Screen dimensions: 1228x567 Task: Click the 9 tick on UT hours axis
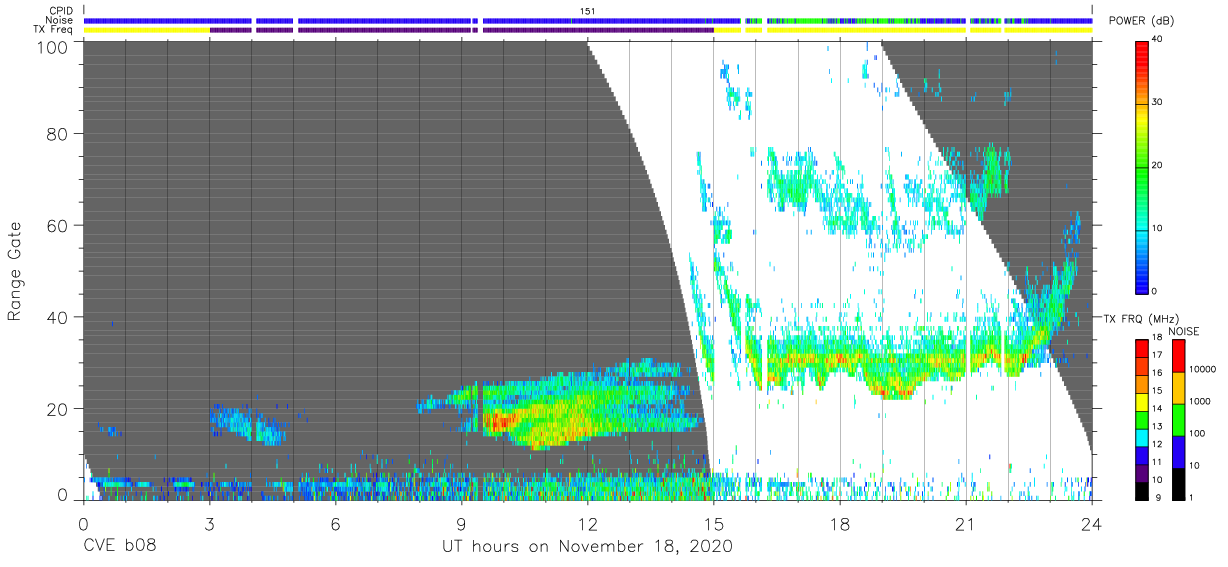tap(461, 524)
